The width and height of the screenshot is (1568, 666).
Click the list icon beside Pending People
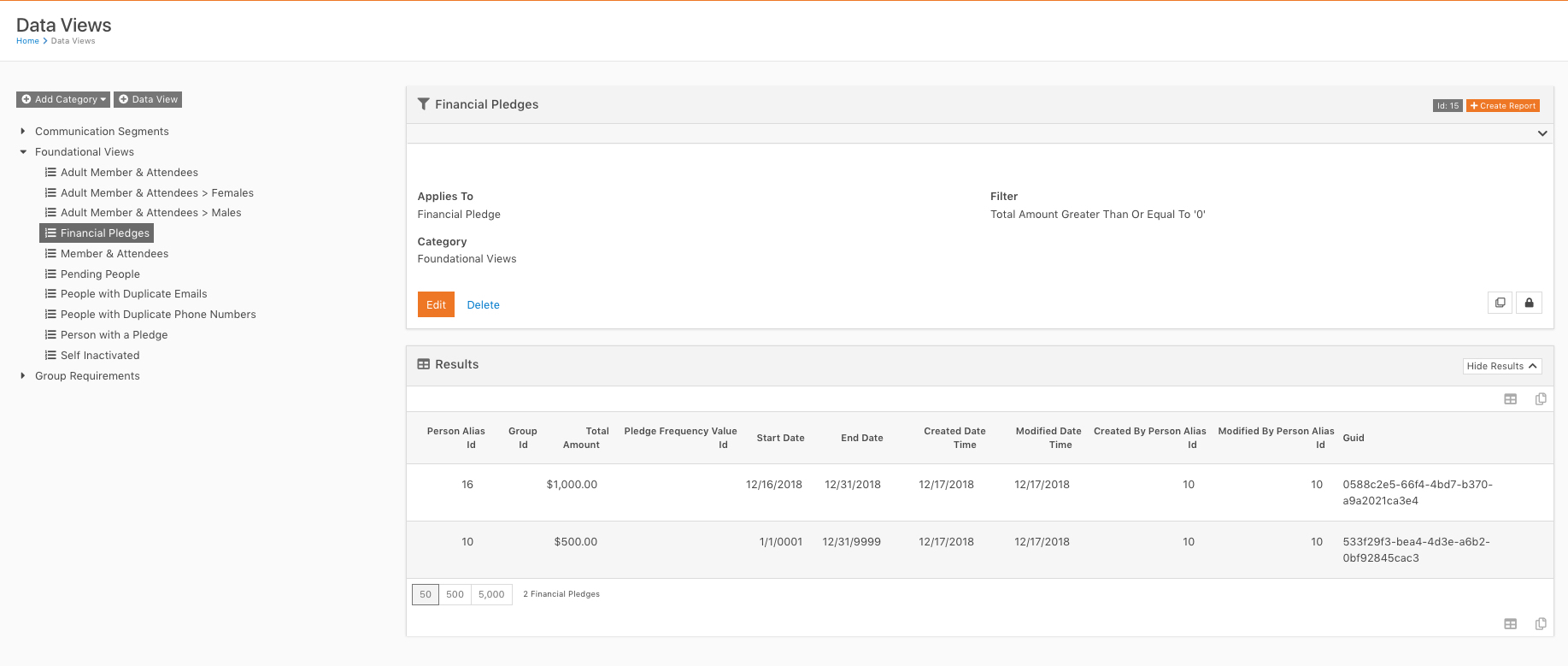(x=50, y=274)
